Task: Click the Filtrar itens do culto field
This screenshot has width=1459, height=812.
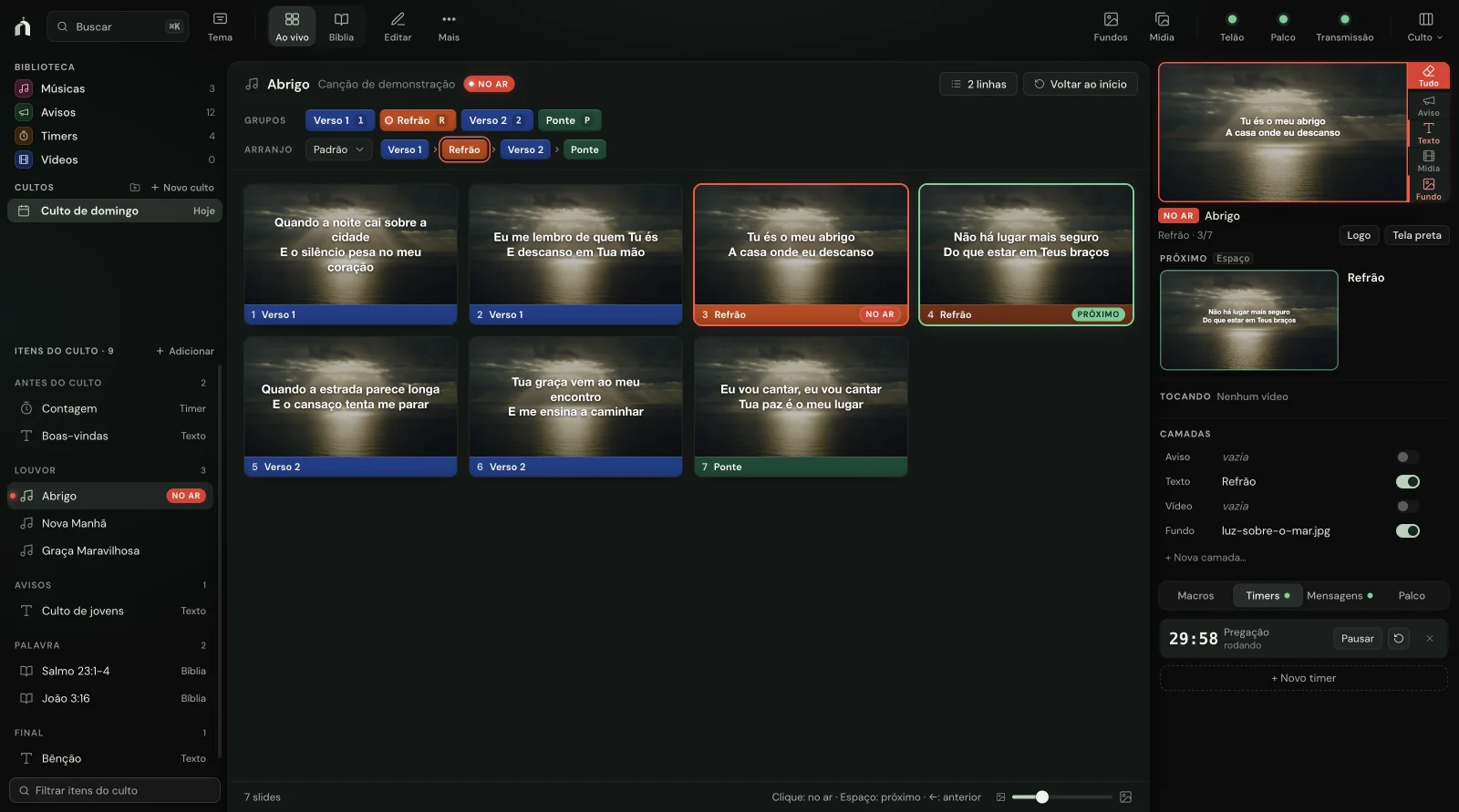Action: (115, 790)
